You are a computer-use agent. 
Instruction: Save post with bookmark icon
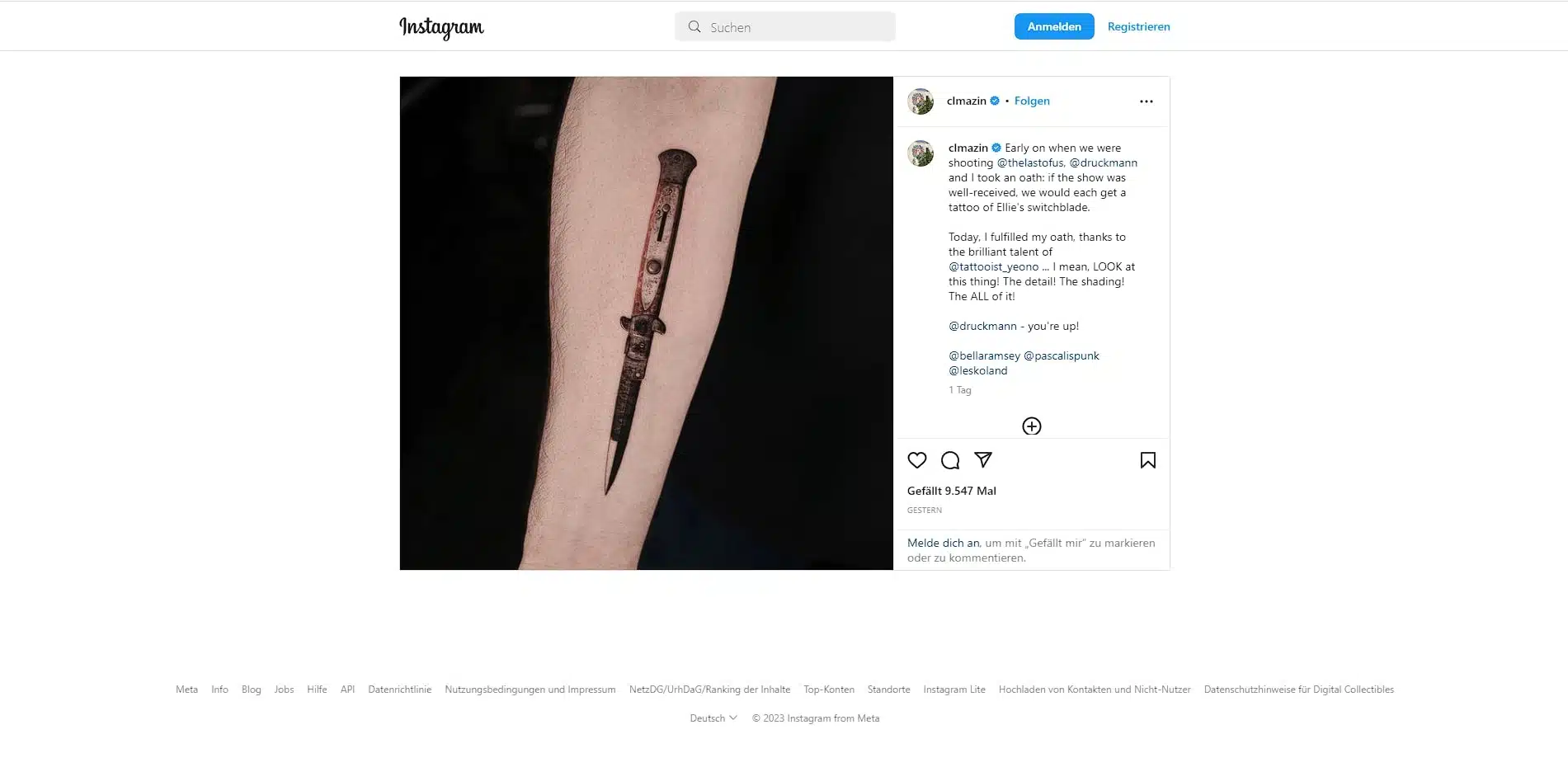1147,460
